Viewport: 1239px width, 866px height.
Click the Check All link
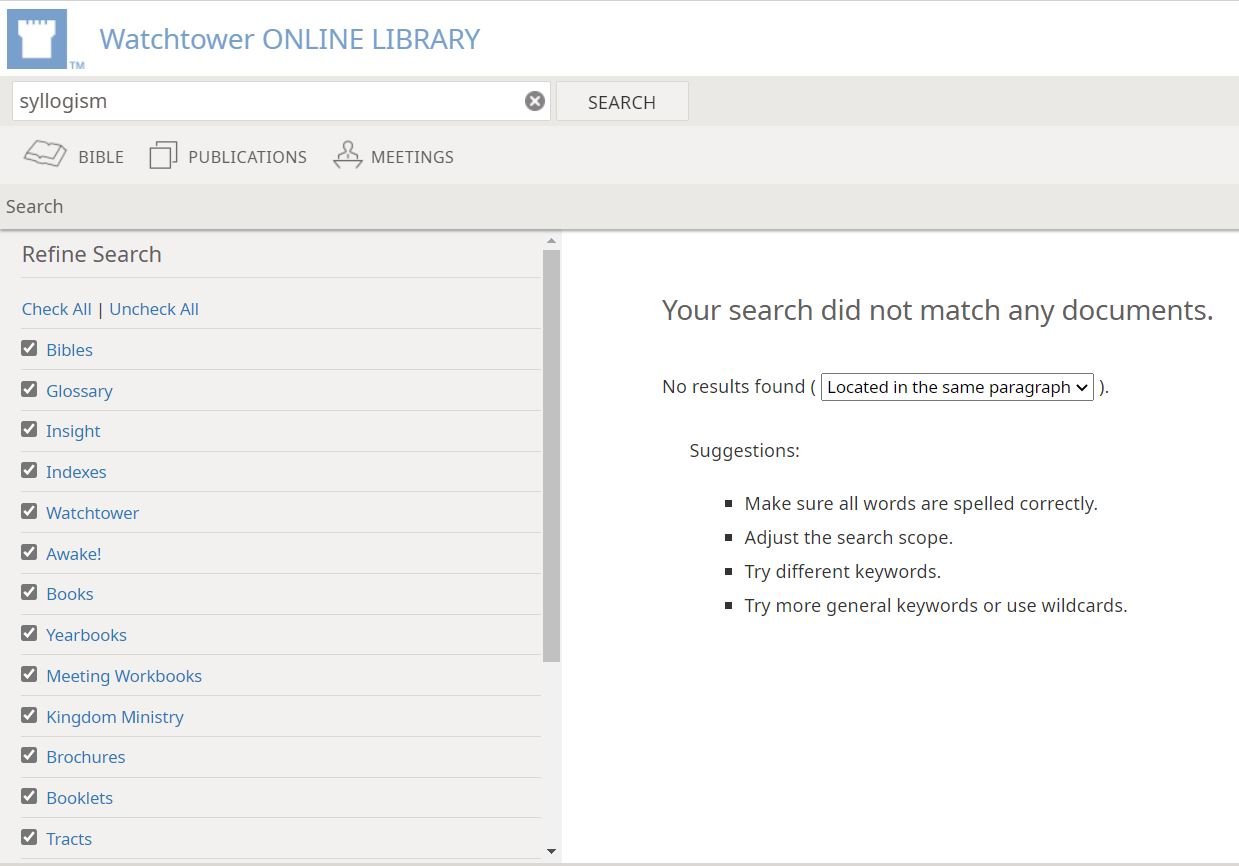(x=57, y=309)
